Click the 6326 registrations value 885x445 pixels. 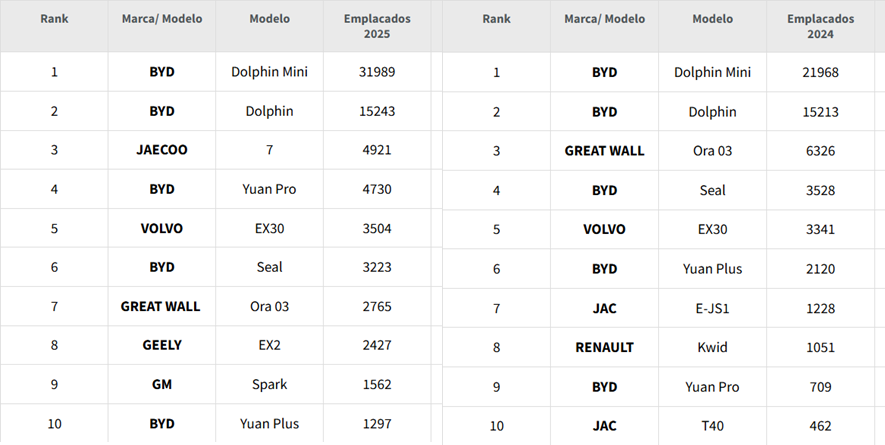pos(820,151)
